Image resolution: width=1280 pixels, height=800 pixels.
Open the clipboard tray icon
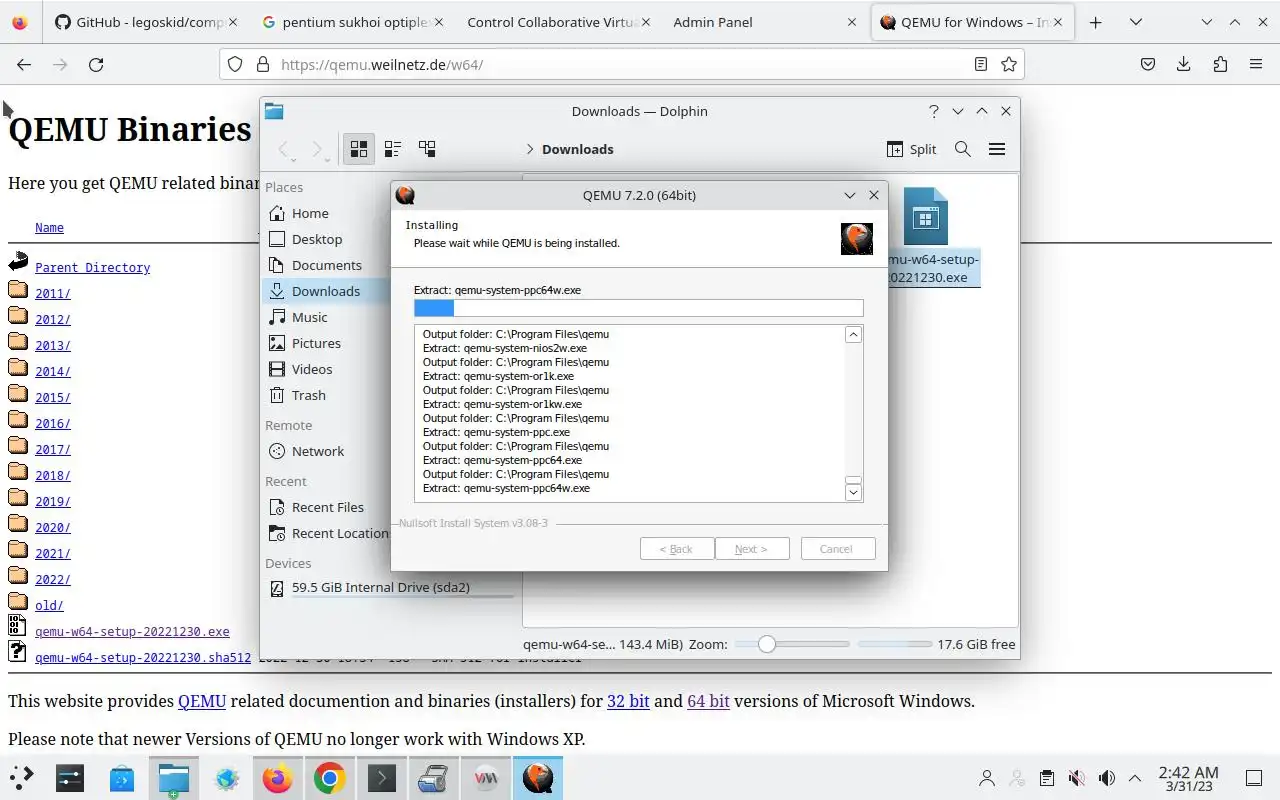pyautogui.click(x=1046, y=778)
